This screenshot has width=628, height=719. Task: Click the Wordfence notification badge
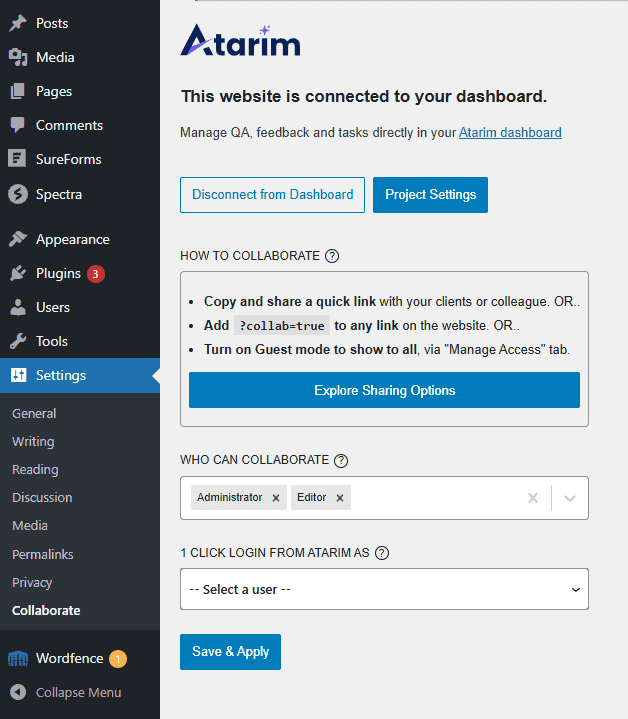pyautogui.click(x=118, y=659)
